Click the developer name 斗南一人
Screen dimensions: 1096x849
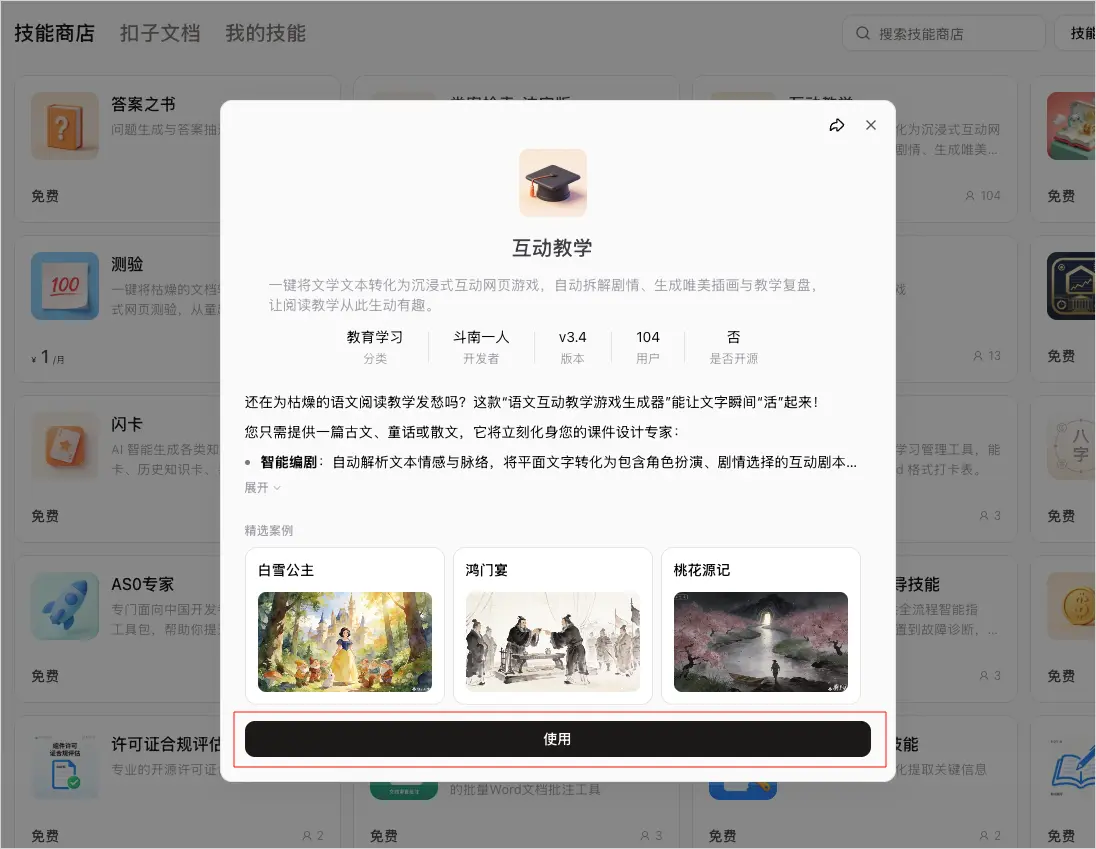pos(481,337)
